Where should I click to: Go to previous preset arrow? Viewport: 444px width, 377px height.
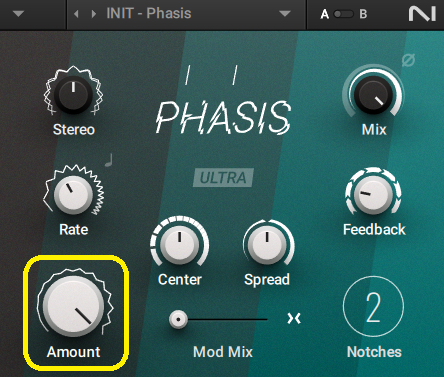click(x=76, y=14)
